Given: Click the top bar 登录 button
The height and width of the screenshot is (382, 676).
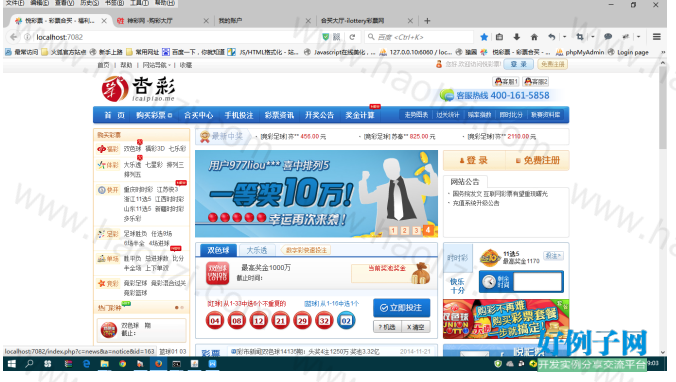Looking at the screenshot, I should click(519, 64).
